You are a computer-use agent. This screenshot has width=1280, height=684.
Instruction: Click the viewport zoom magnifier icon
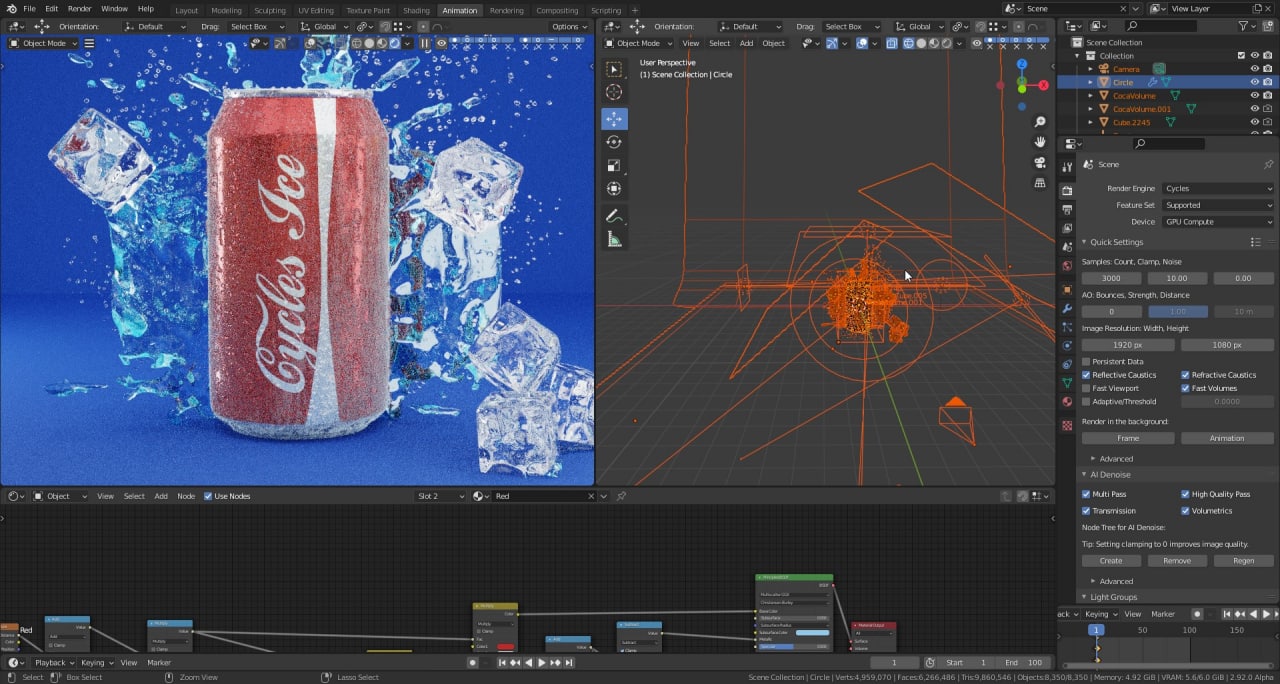tap(1040, 122)
